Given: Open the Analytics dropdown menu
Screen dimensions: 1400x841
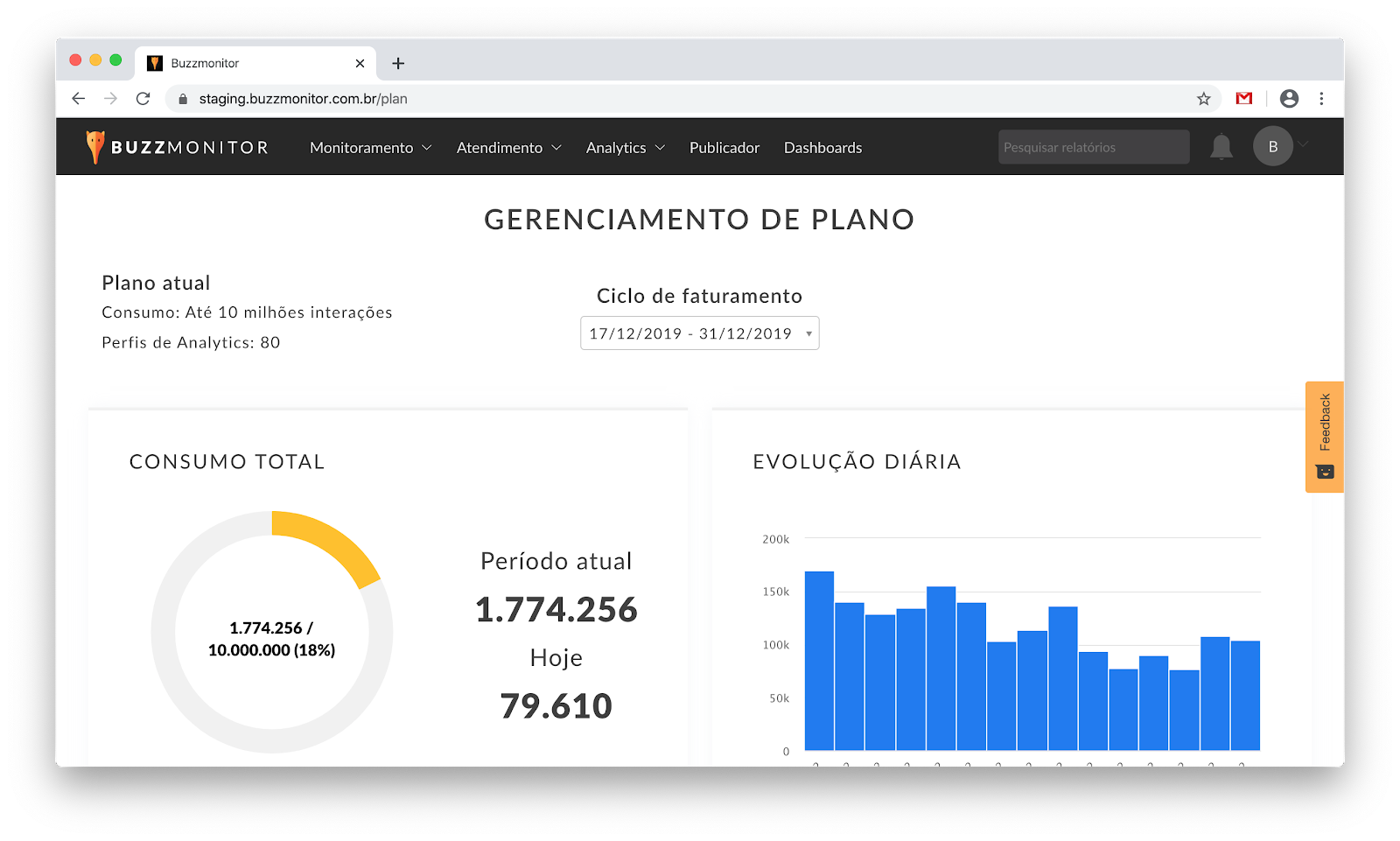Looking at the screenshot, I should (x=625, y=148).
